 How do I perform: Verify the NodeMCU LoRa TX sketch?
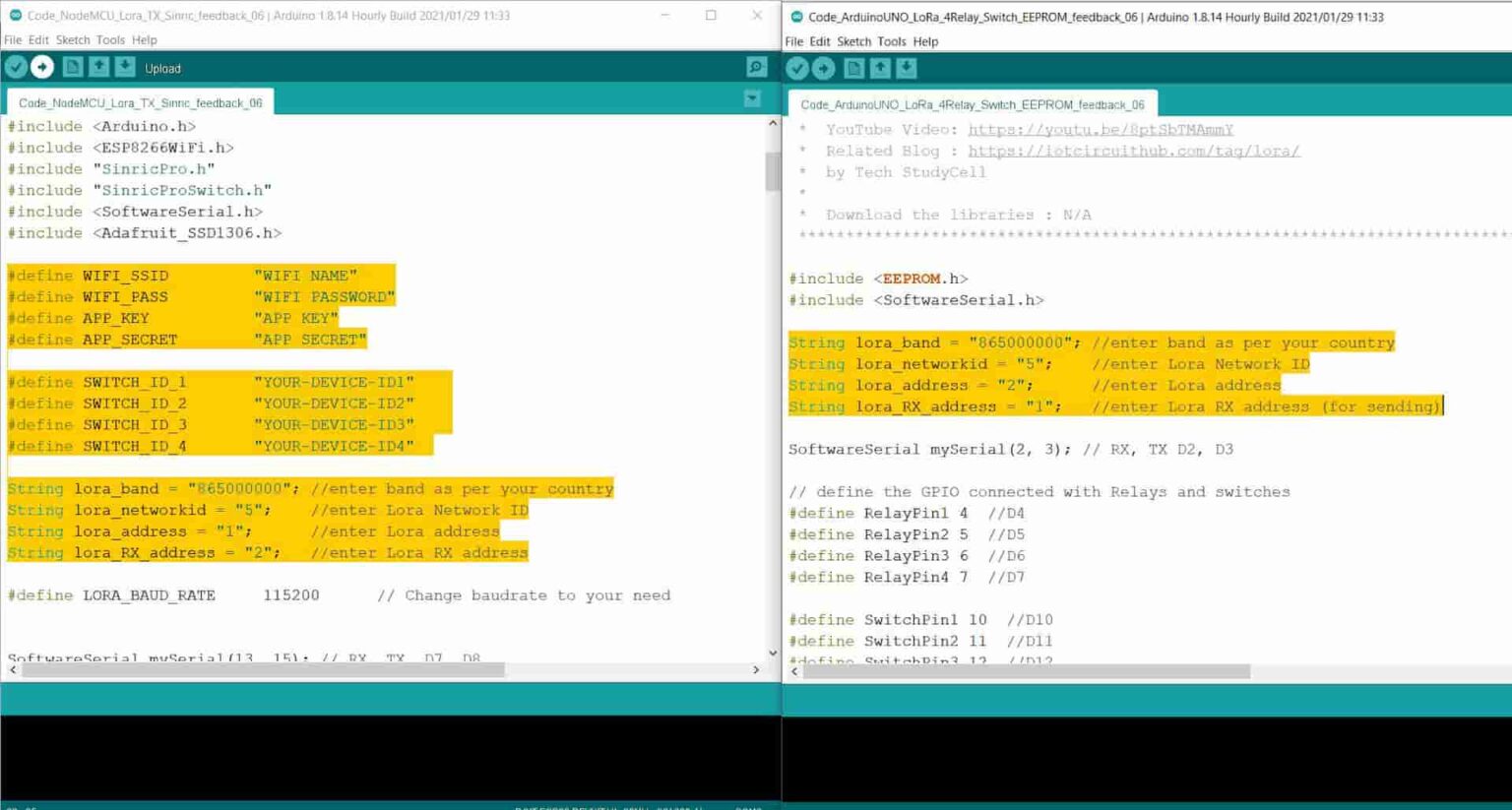click(x=16, y=67)
